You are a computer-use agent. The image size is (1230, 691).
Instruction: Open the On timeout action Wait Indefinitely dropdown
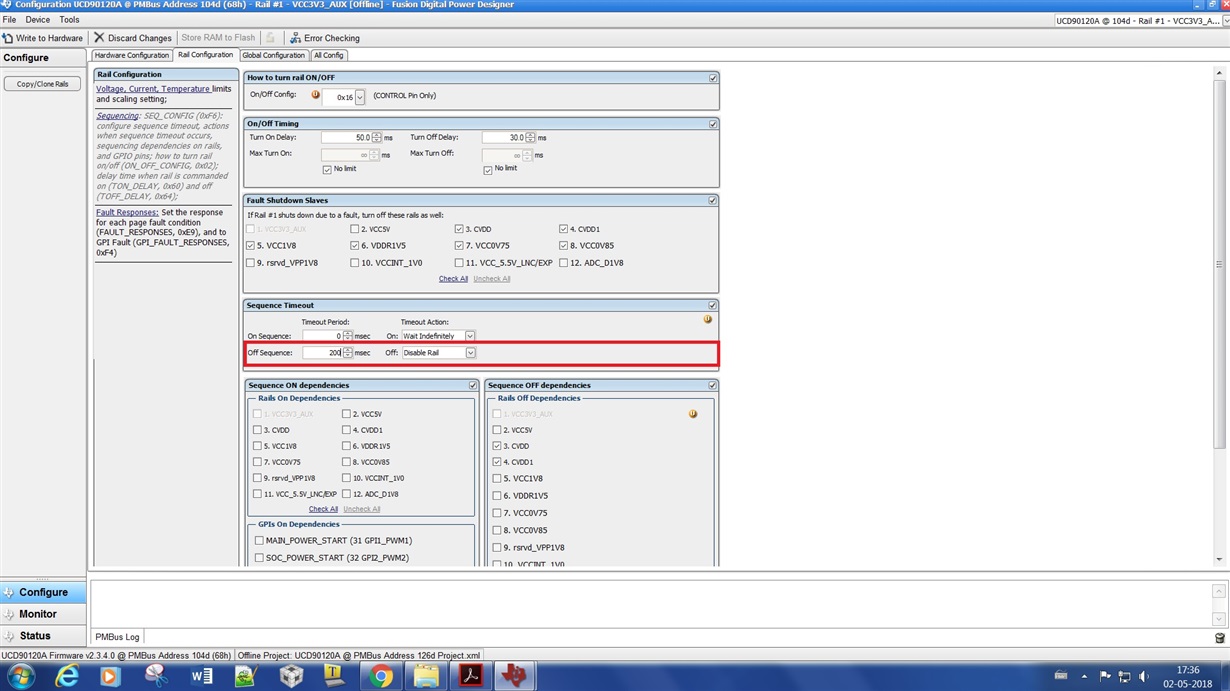pyautogui.click(x=470, y=336)
